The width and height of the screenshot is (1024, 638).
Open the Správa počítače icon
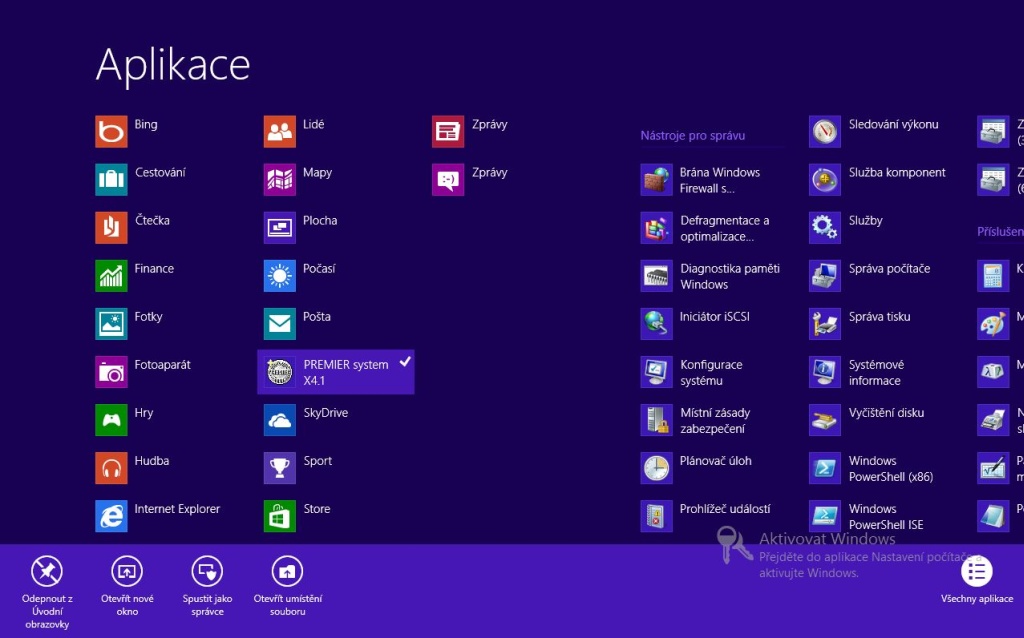click(825, 276)
